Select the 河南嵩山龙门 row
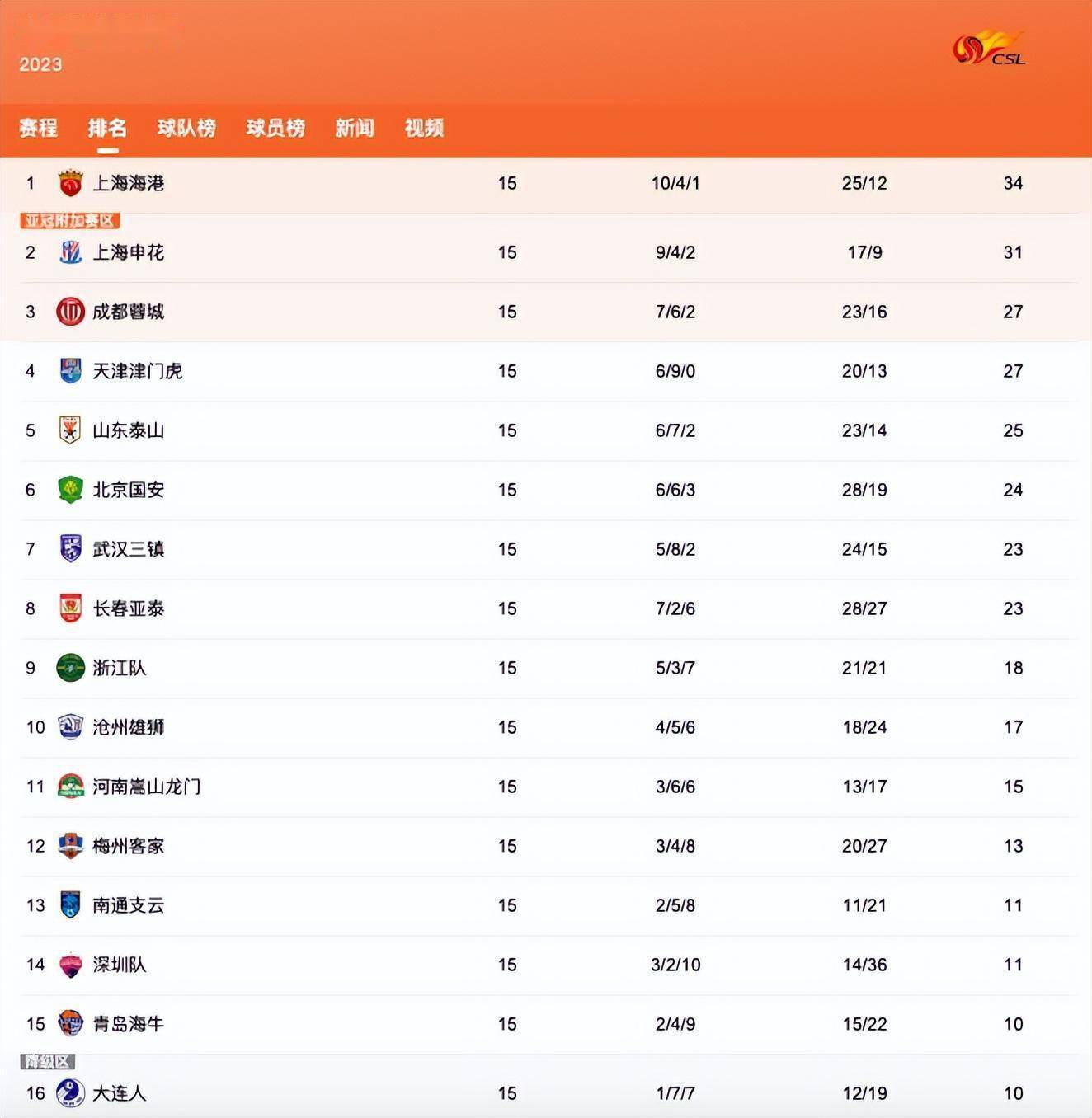 click(x=548, y=787)
